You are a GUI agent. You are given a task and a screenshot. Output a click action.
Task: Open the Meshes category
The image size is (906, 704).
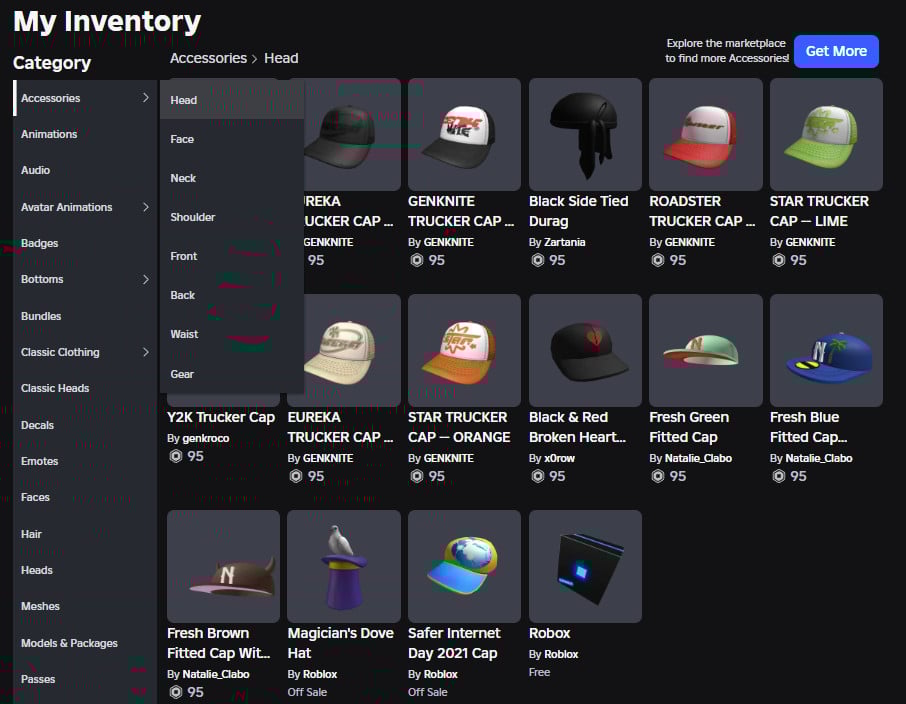pos(84,606)
